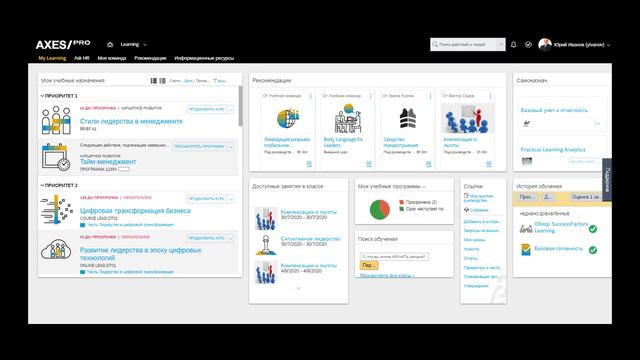Open the Поддержка side tab

tap(607, 180)
